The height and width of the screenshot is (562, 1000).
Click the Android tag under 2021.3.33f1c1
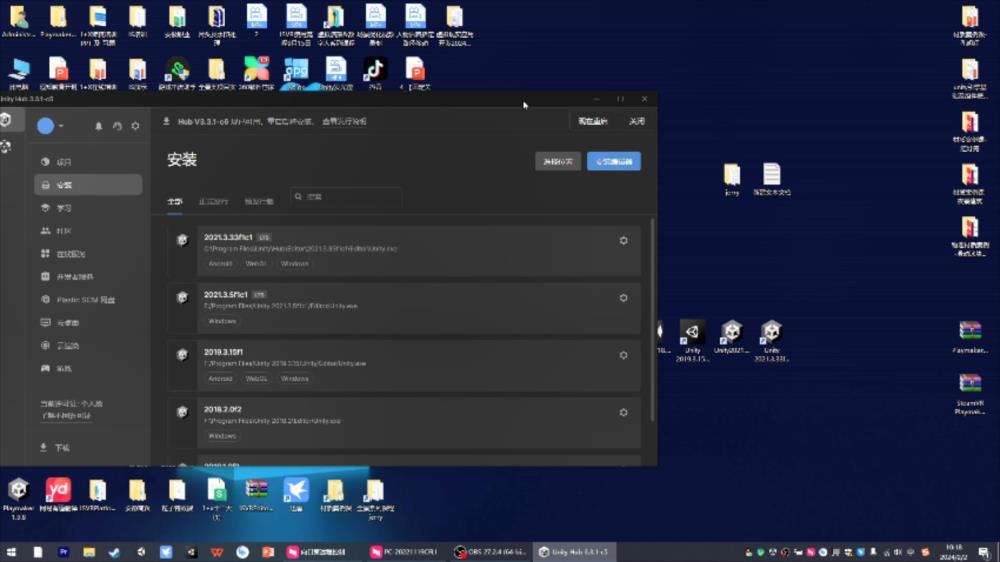coord(221,263)
